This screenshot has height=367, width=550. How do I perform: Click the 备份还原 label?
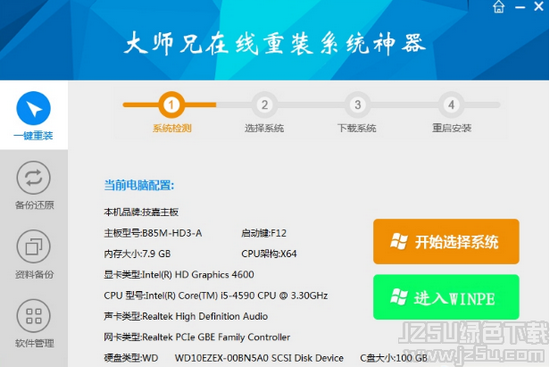34,205
